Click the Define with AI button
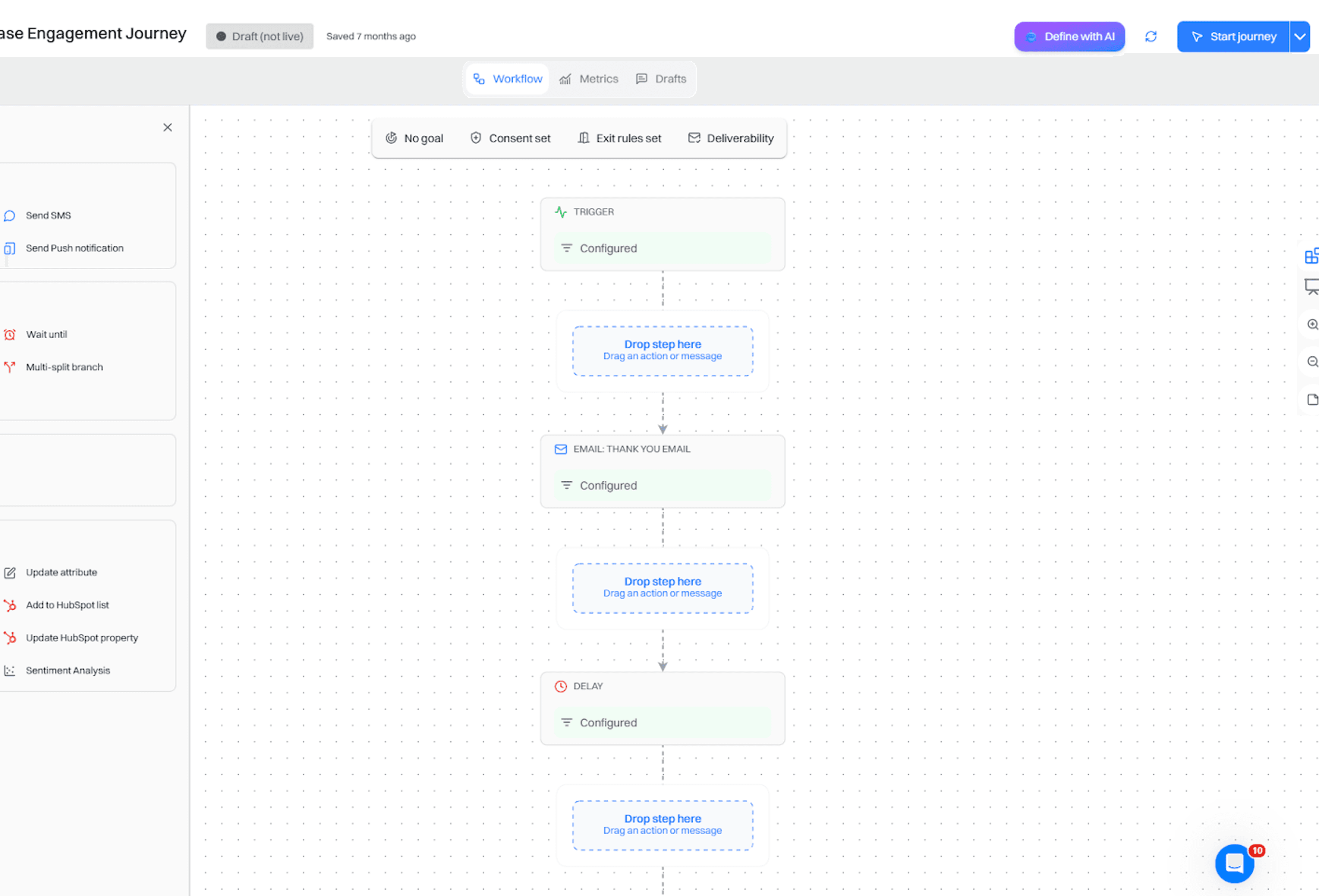The width and height of the screenshot is (1319, 896). [1069, 36]
